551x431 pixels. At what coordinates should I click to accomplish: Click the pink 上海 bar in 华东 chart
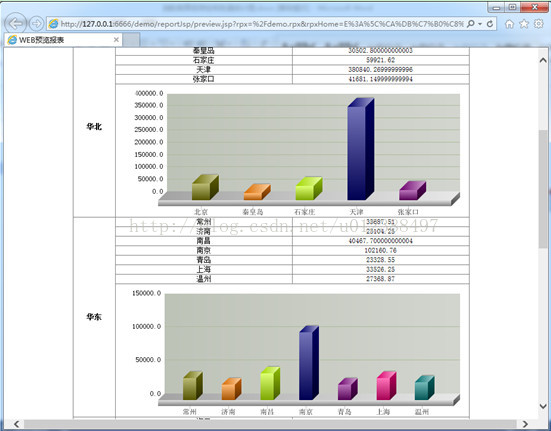click(x=386, y=386)
